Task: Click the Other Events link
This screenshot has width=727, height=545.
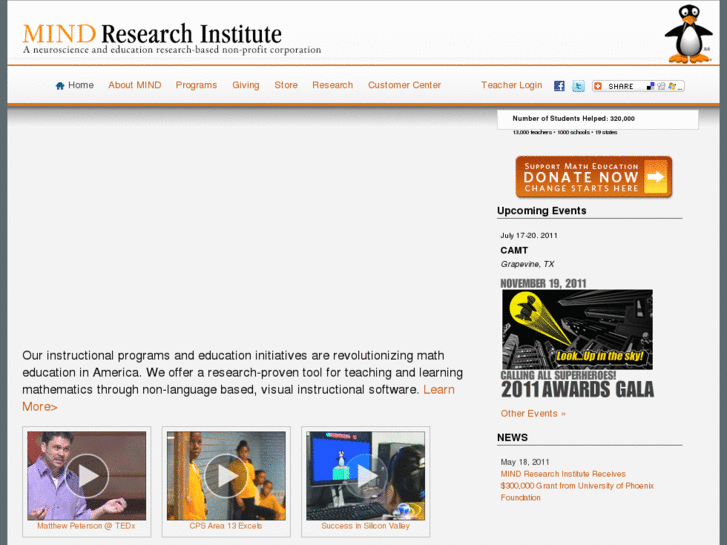Action: (533, 413)
